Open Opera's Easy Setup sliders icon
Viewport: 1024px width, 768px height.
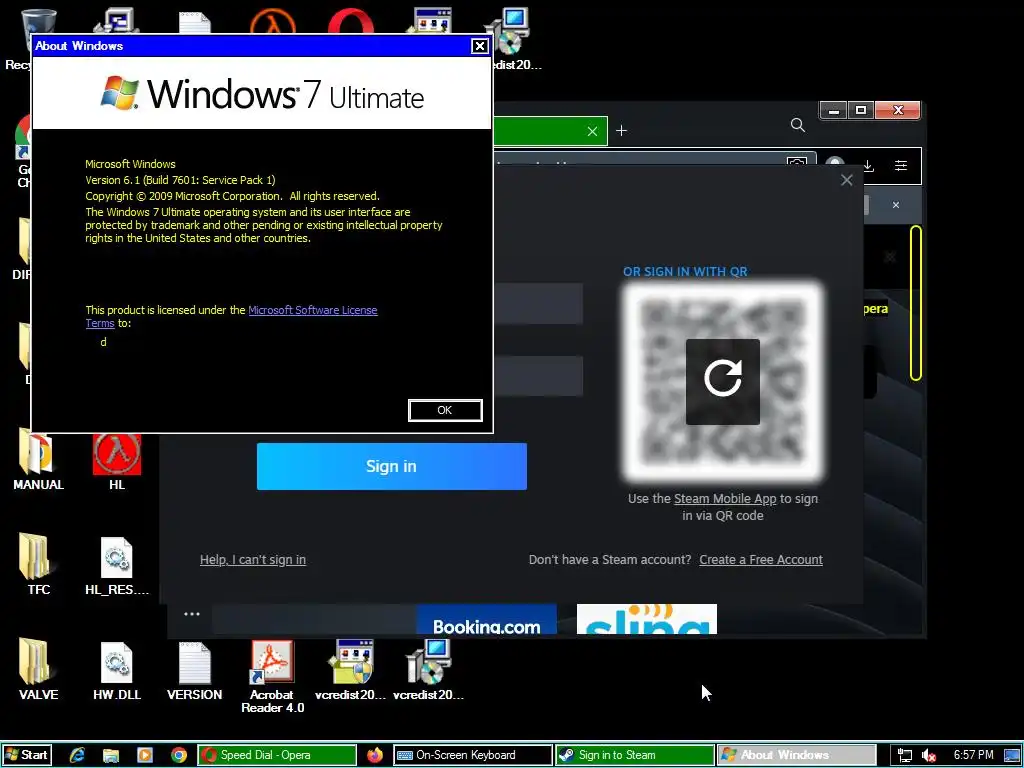pyautogui.click(x=901, y=166)
